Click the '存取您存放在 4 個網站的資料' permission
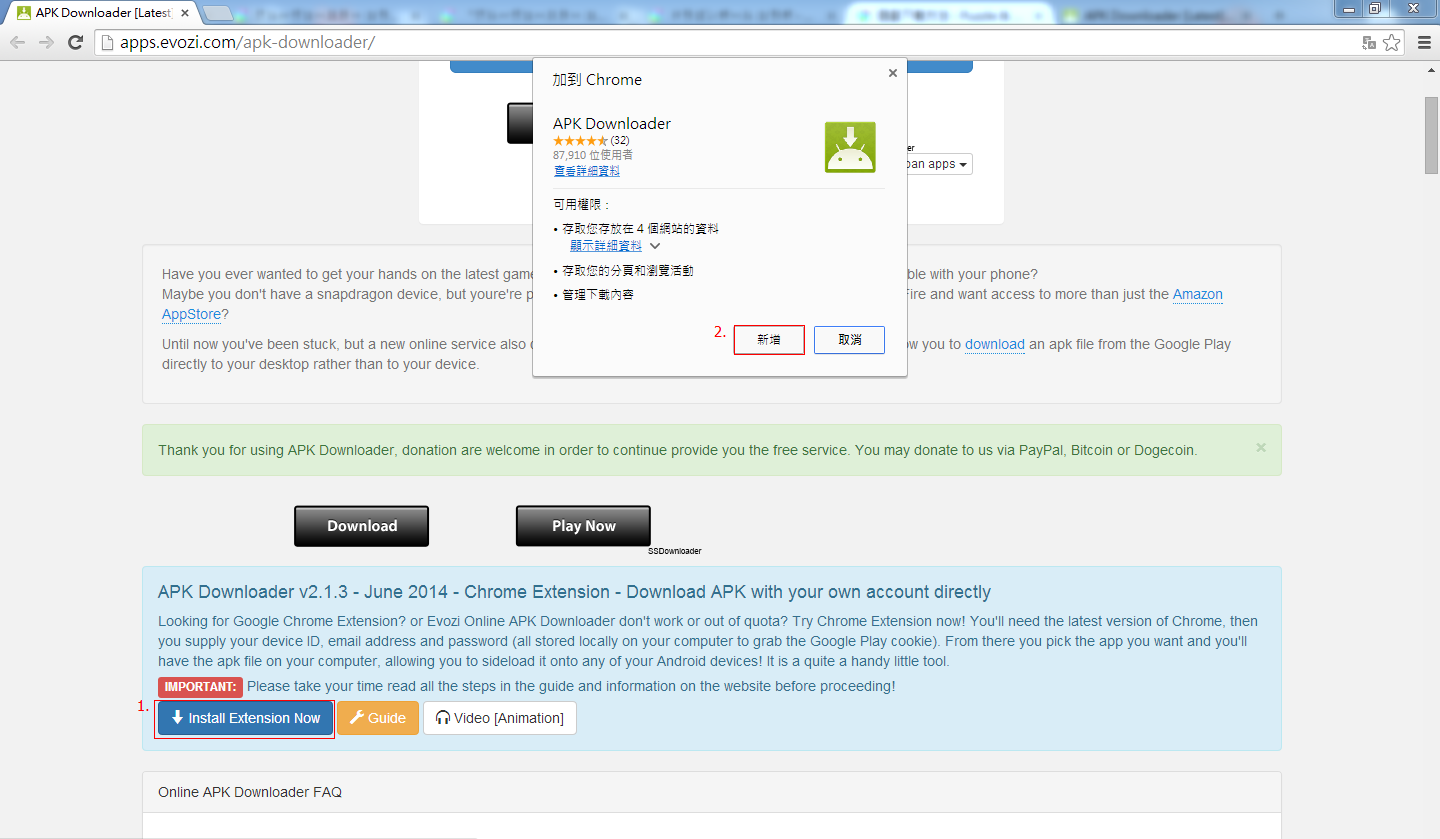 640,228
